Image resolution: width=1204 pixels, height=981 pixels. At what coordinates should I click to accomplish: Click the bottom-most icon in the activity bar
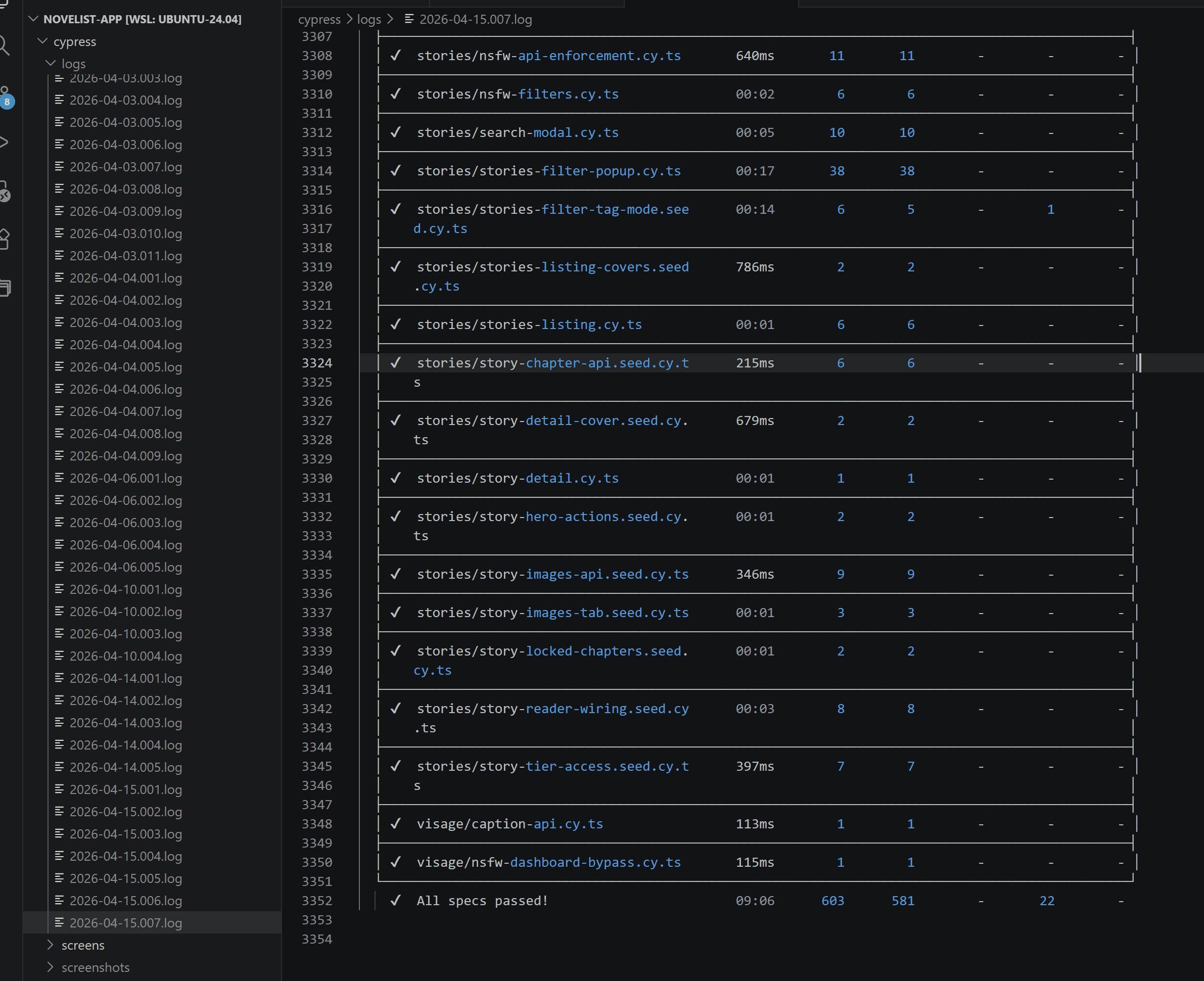6,287
